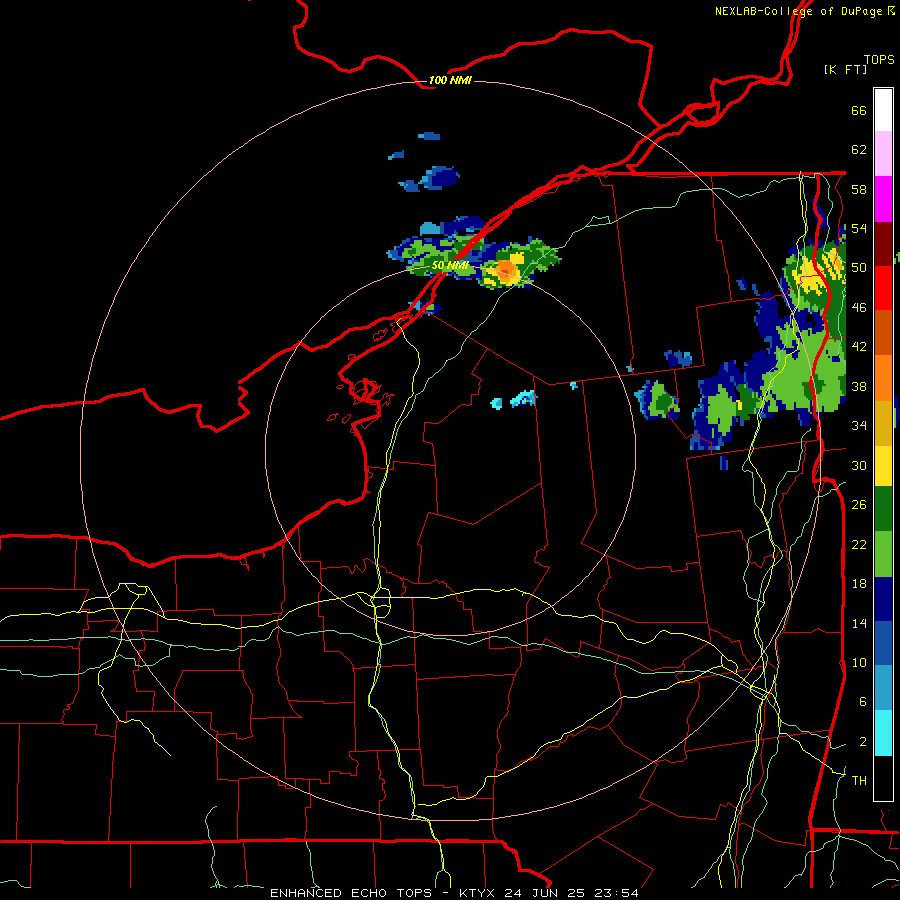Click the legend value 30
Screen dimensions: 900x900
point(859,465)
